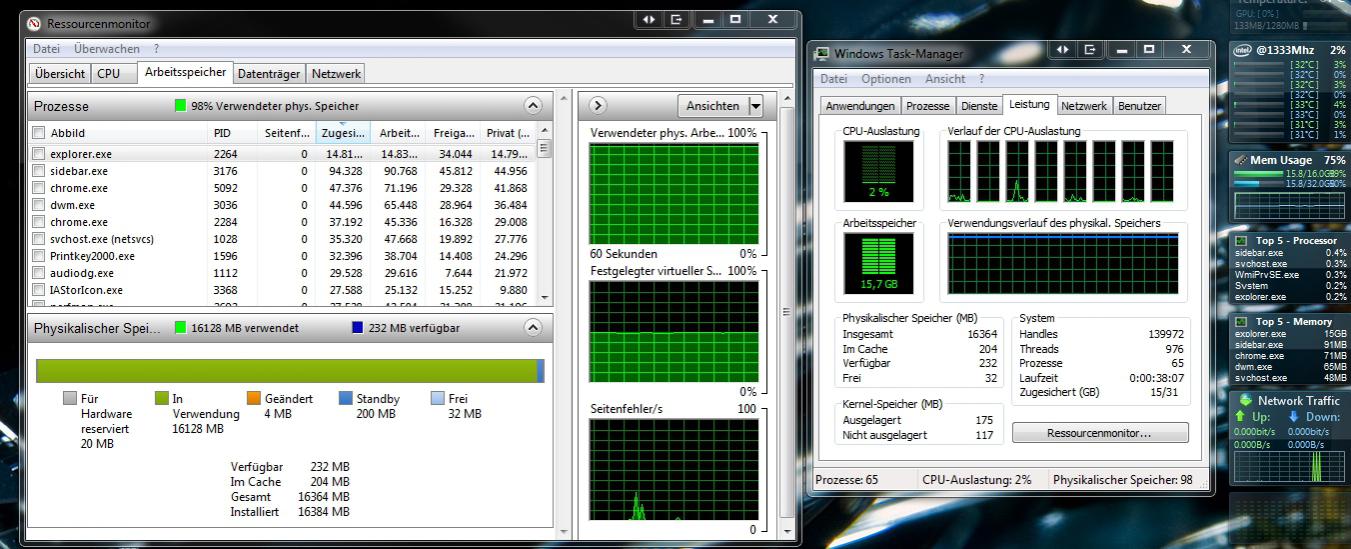Sort by the Seitenf... column header
1351x549 pixels.
[x=288, y=133]
